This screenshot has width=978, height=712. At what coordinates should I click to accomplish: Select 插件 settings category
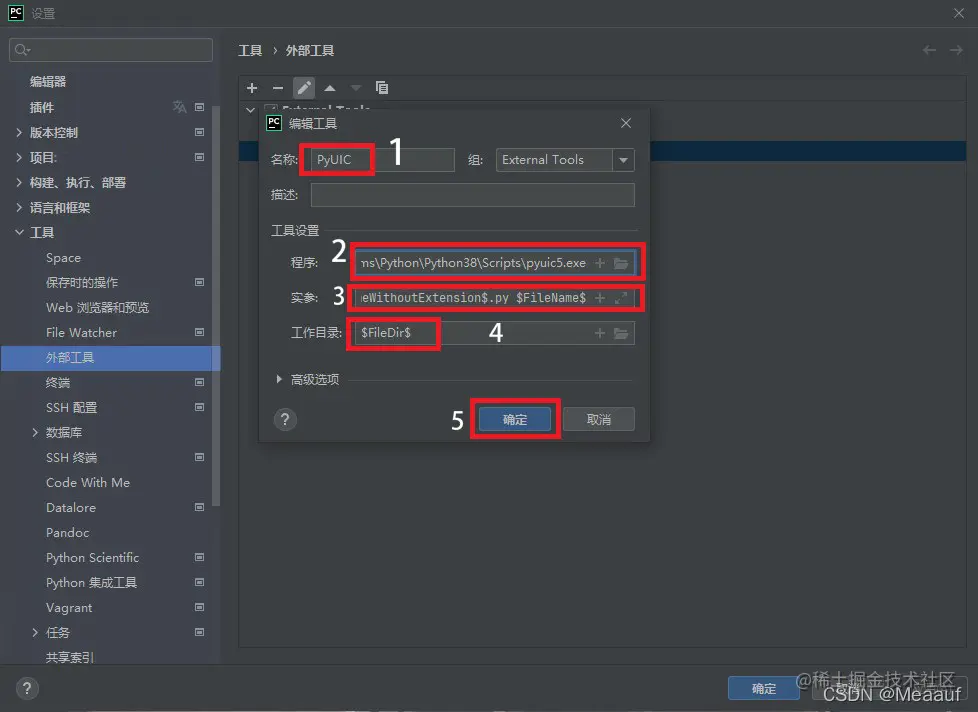click(x=42, y=107)
